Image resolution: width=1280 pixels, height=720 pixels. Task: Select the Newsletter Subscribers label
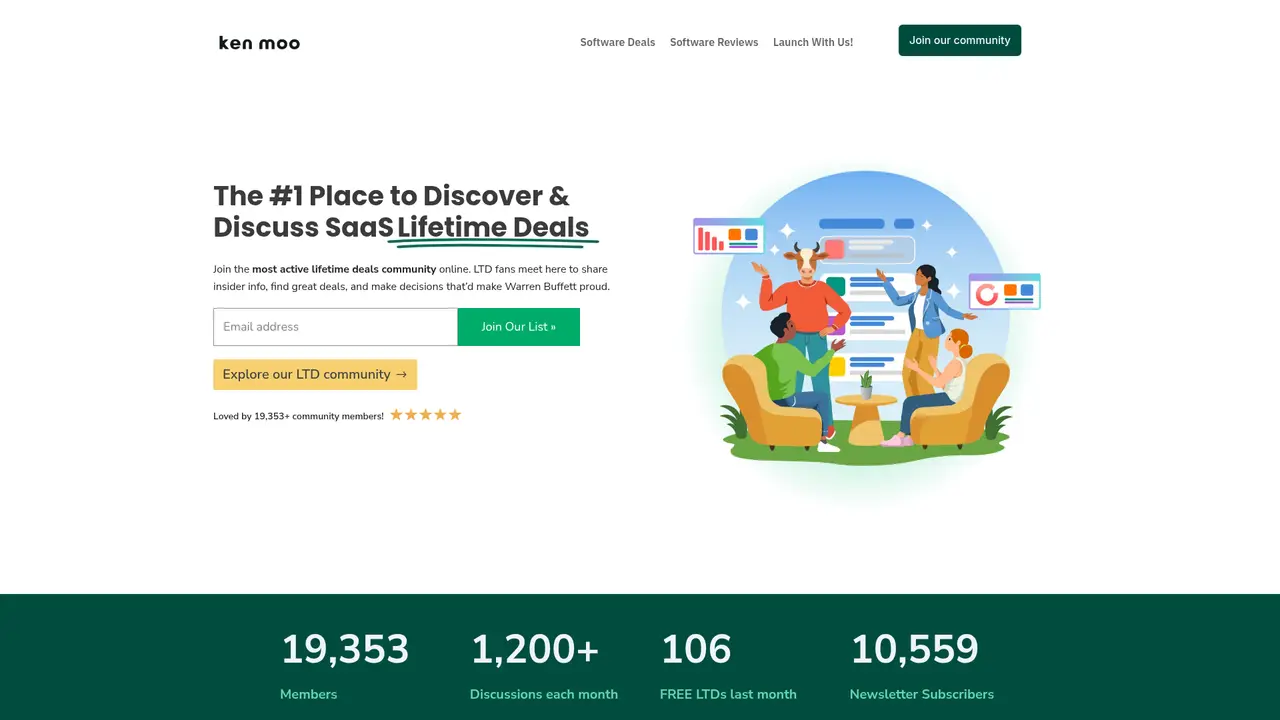tap(922, 694)
